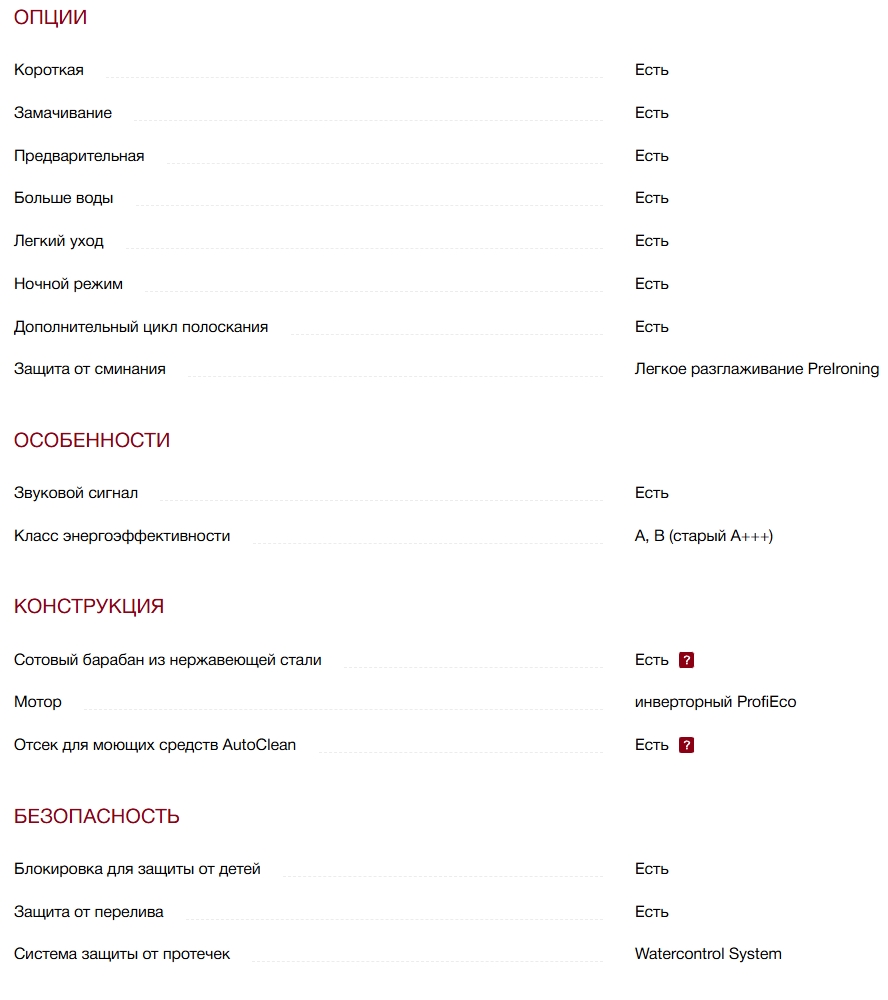Click the Больше воды label

pos(64,198)
